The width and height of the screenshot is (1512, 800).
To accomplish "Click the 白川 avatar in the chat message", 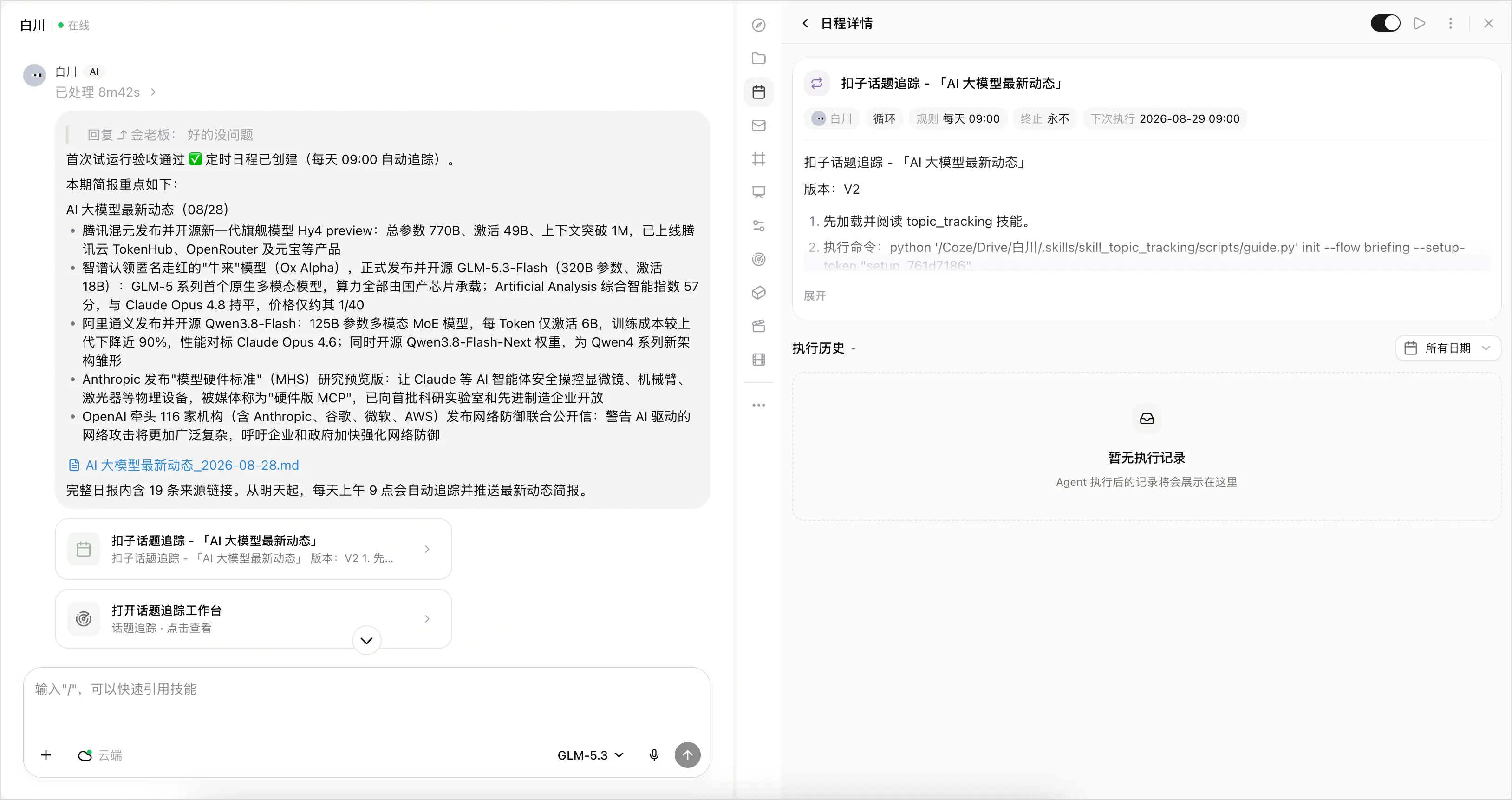I will pyautogui.click(x=34, y=75).
